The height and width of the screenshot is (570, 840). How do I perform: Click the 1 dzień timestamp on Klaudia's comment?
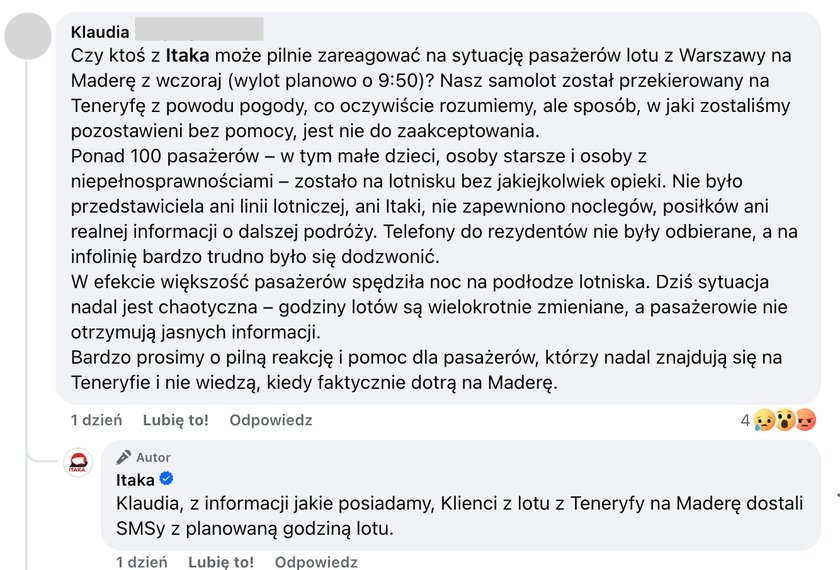[x=96, y=421]
